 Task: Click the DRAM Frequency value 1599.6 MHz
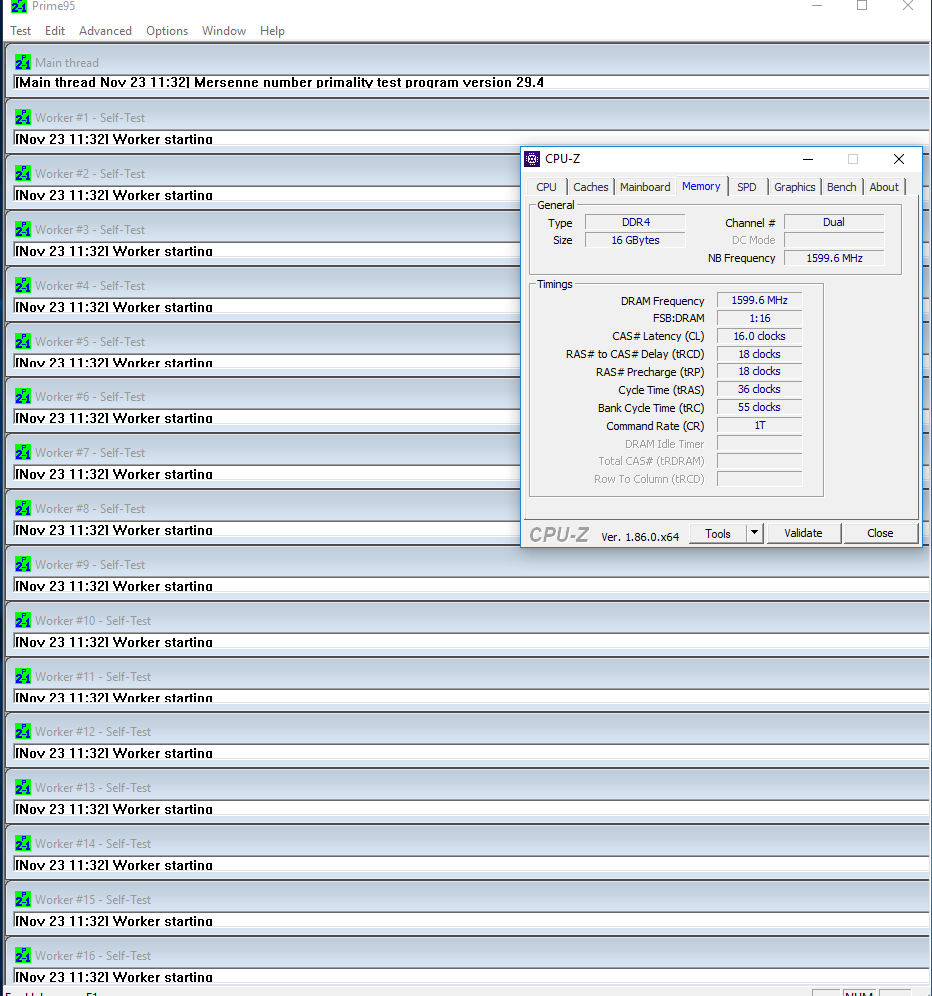coord(759,300)
